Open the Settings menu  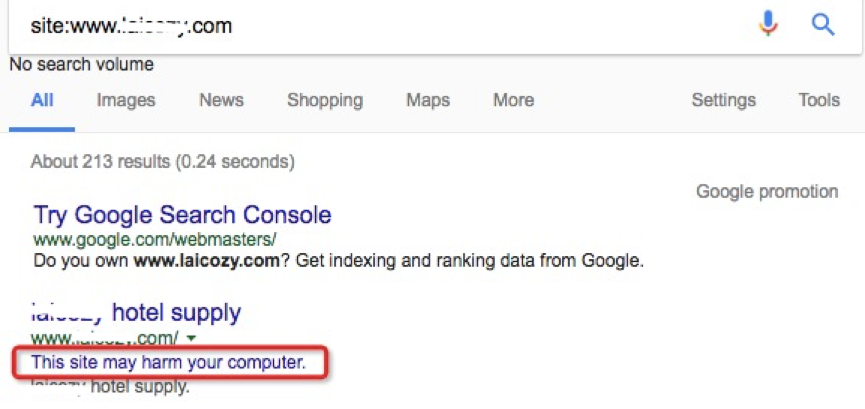tap(723, 100)
